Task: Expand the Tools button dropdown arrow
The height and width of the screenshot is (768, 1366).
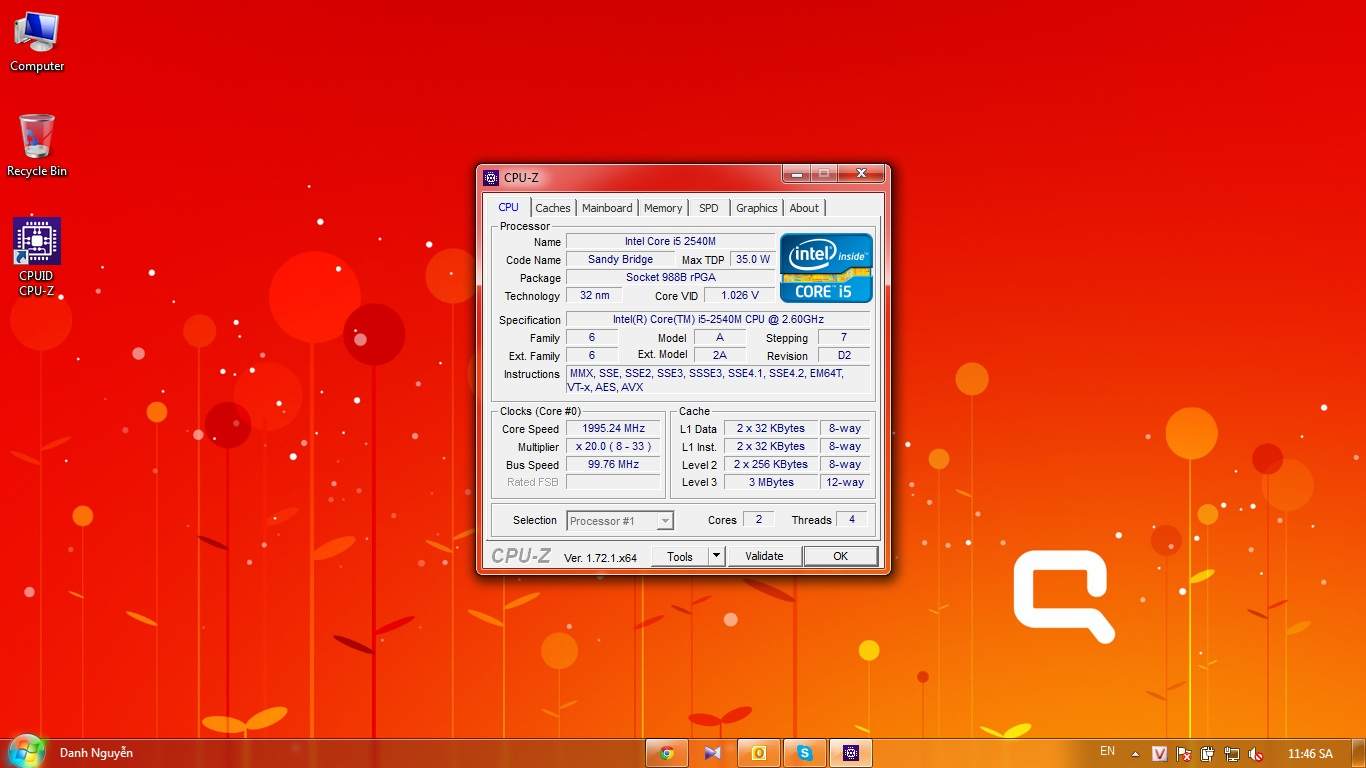Action: coord(716,556)
